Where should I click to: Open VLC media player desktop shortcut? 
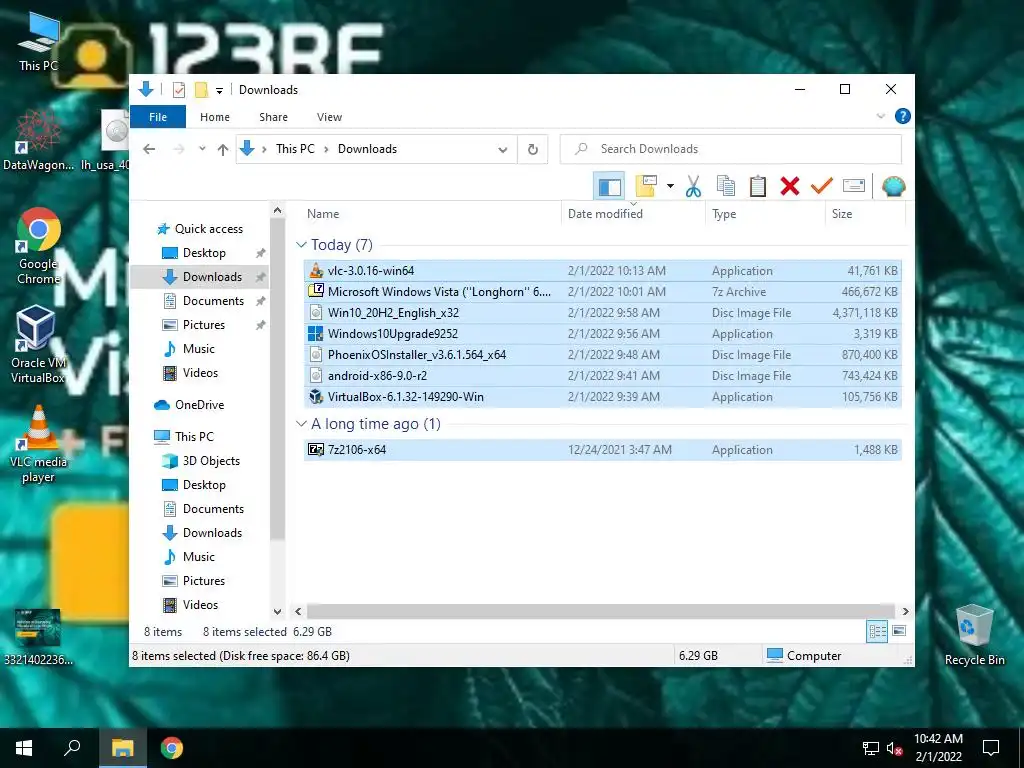[38, 444]
